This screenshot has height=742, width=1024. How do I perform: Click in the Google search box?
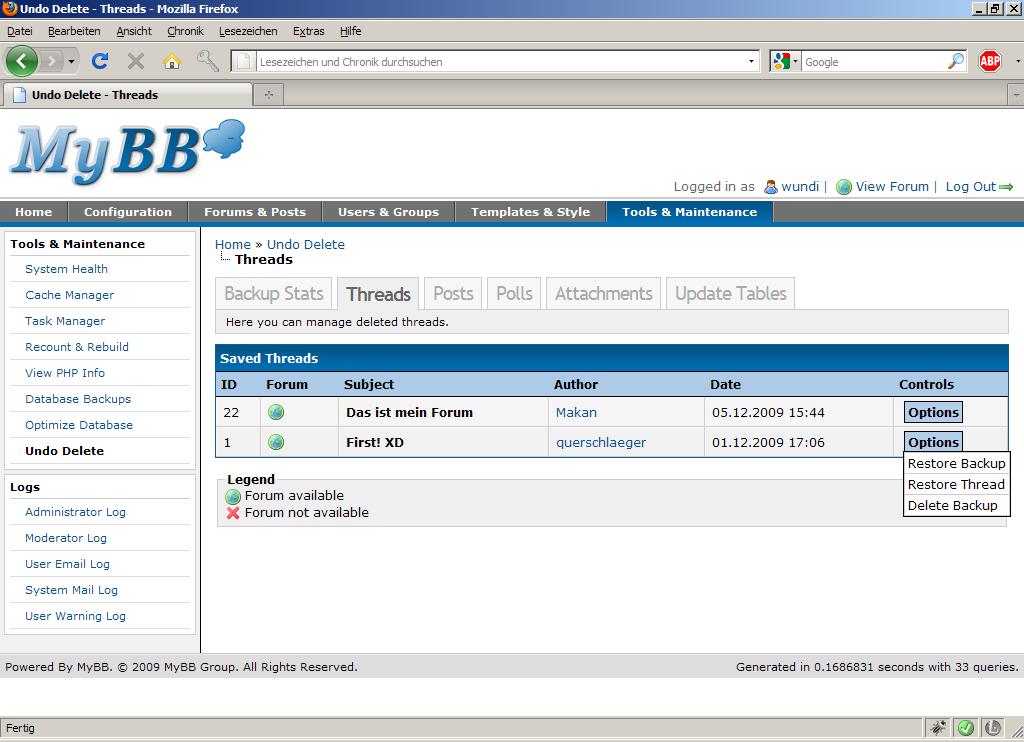tap(874, 61)
